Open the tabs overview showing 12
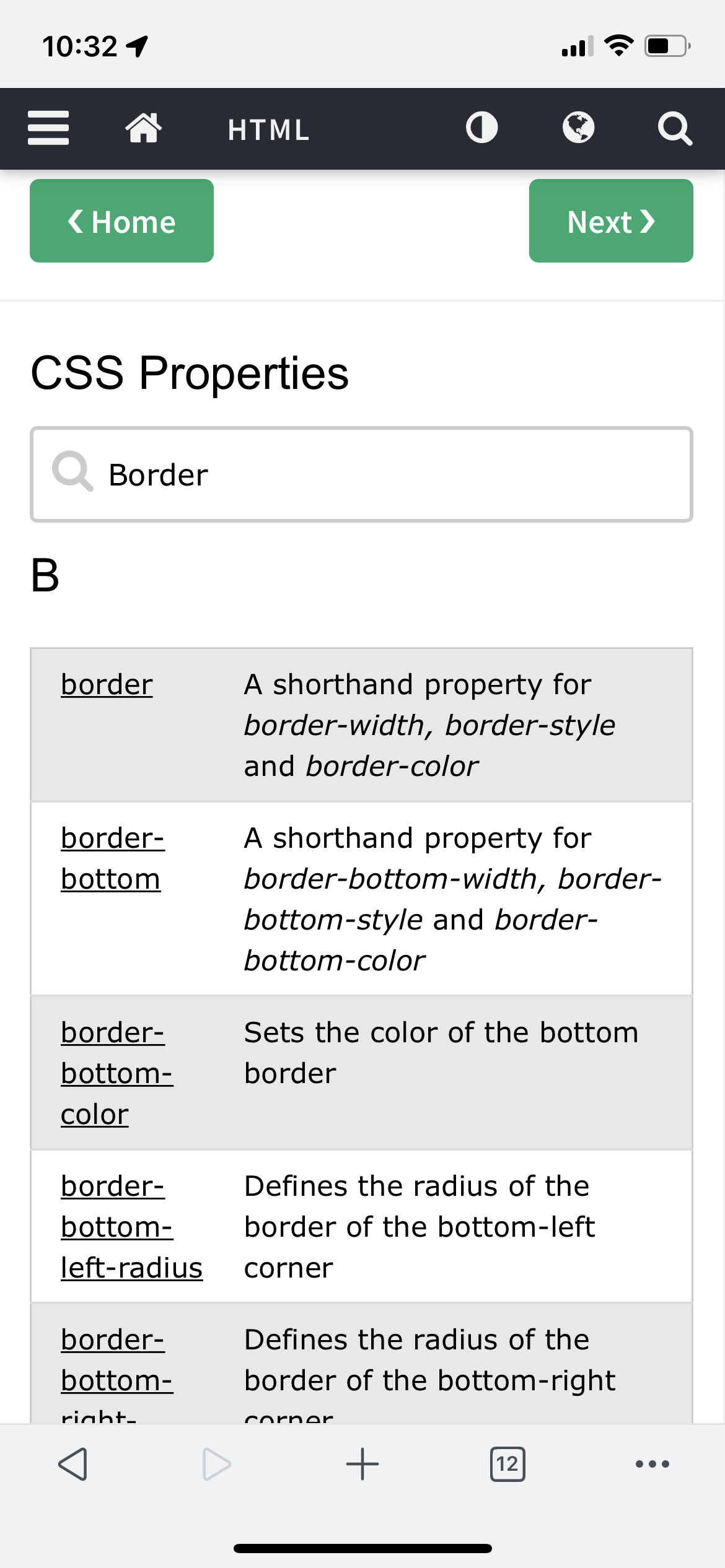The image size is (725, 1568). [507, 1464]
